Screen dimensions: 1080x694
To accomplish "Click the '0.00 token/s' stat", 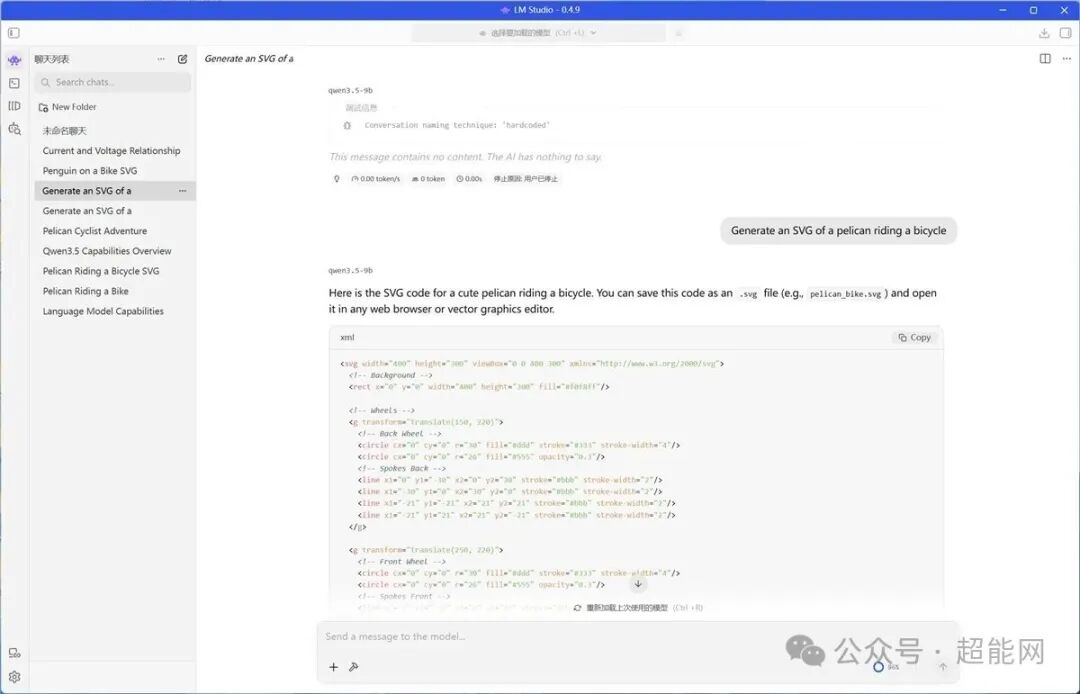I will tap(375, 179).
